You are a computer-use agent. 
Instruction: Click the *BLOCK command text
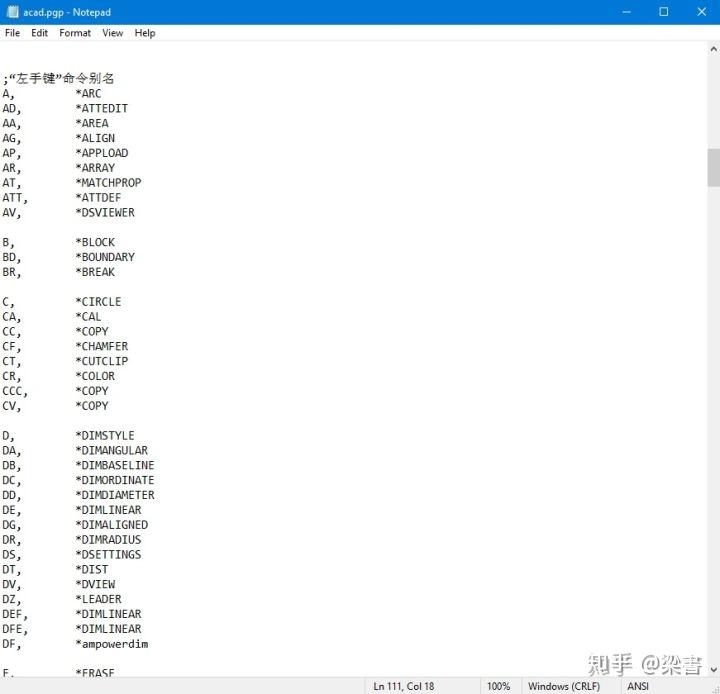95,242
